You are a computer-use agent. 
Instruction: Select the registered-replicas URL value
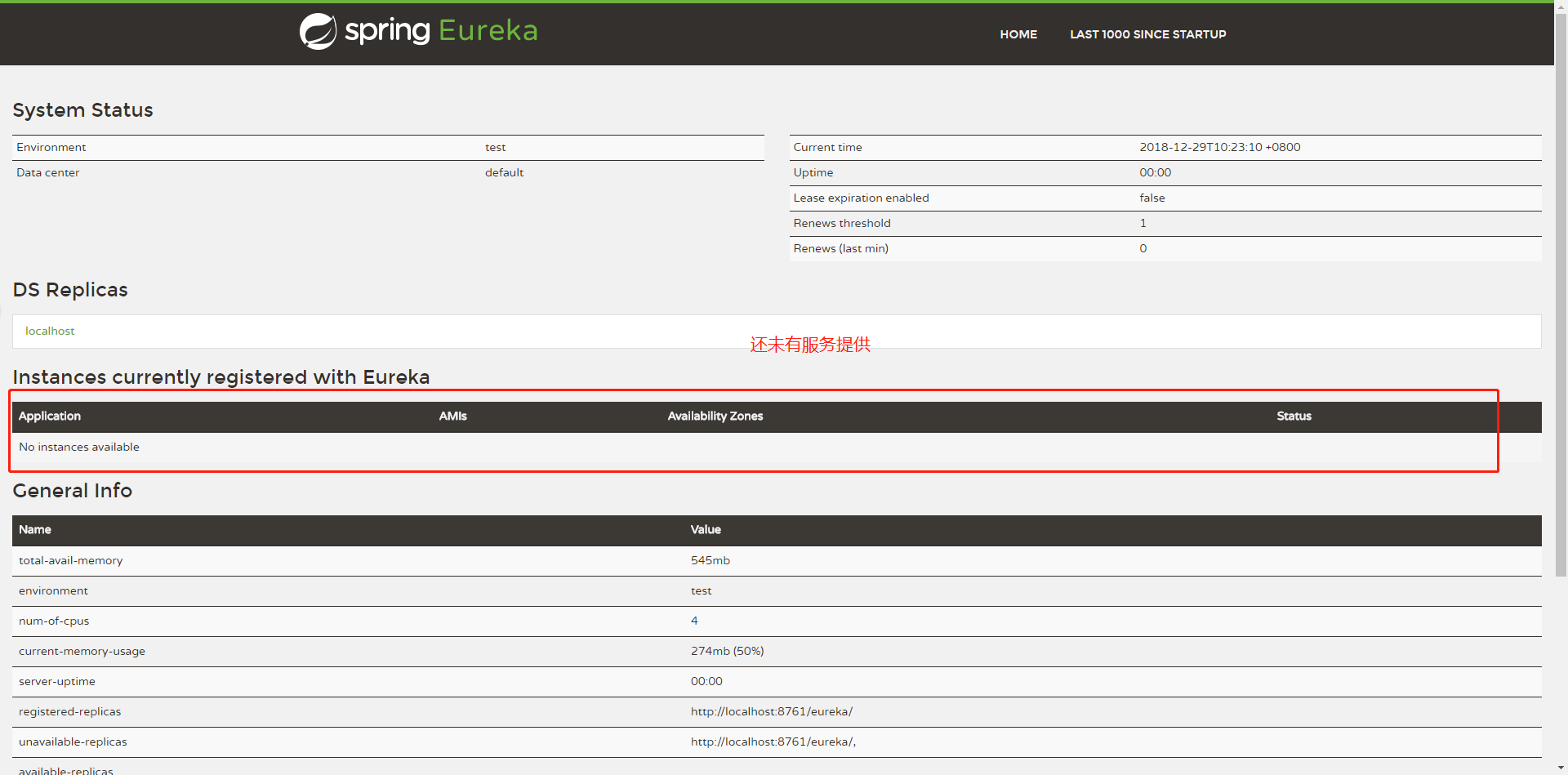(x=772, y=711)
